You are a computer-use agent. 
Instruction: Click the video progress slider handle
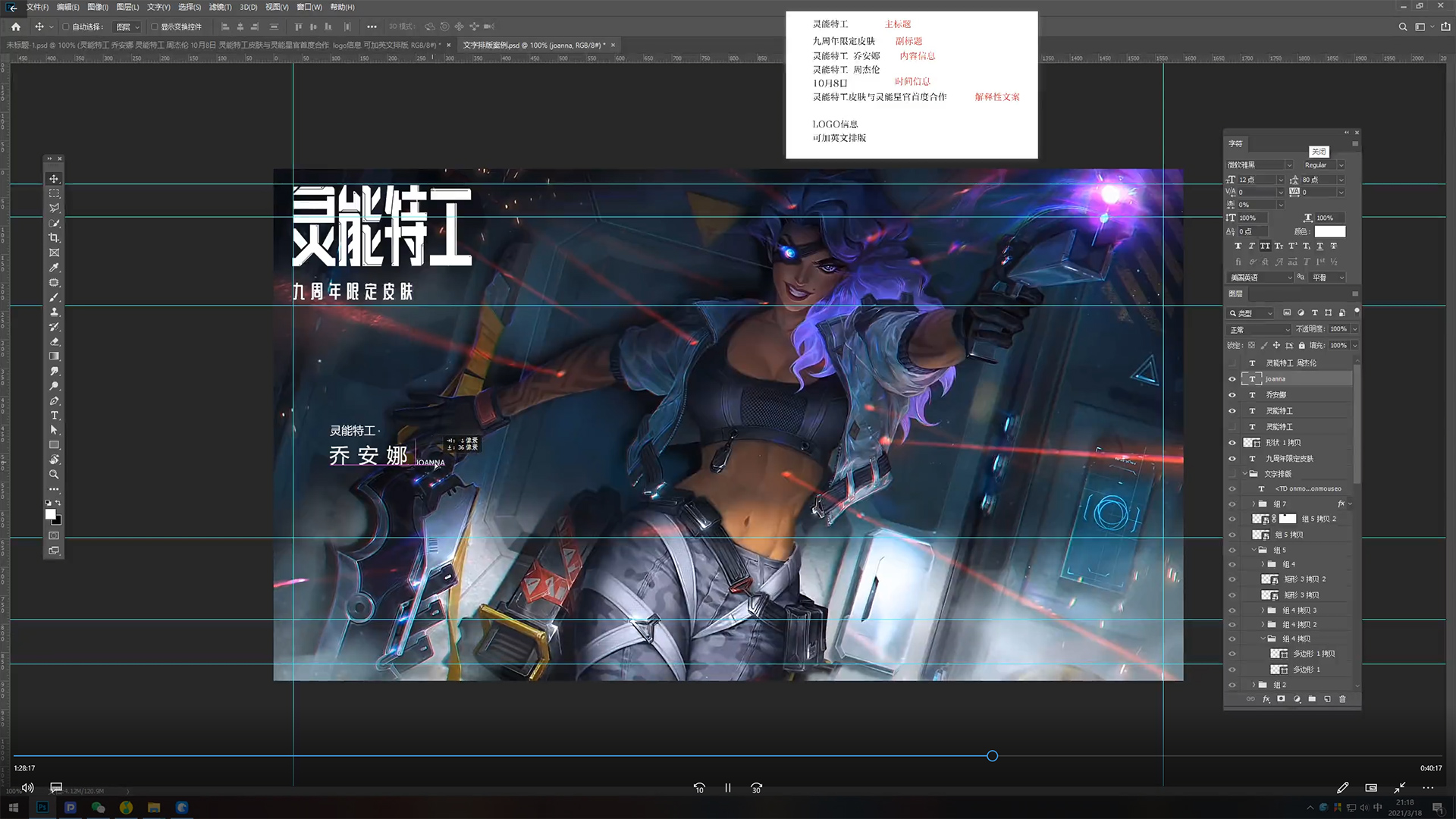(x=992, y=756)
